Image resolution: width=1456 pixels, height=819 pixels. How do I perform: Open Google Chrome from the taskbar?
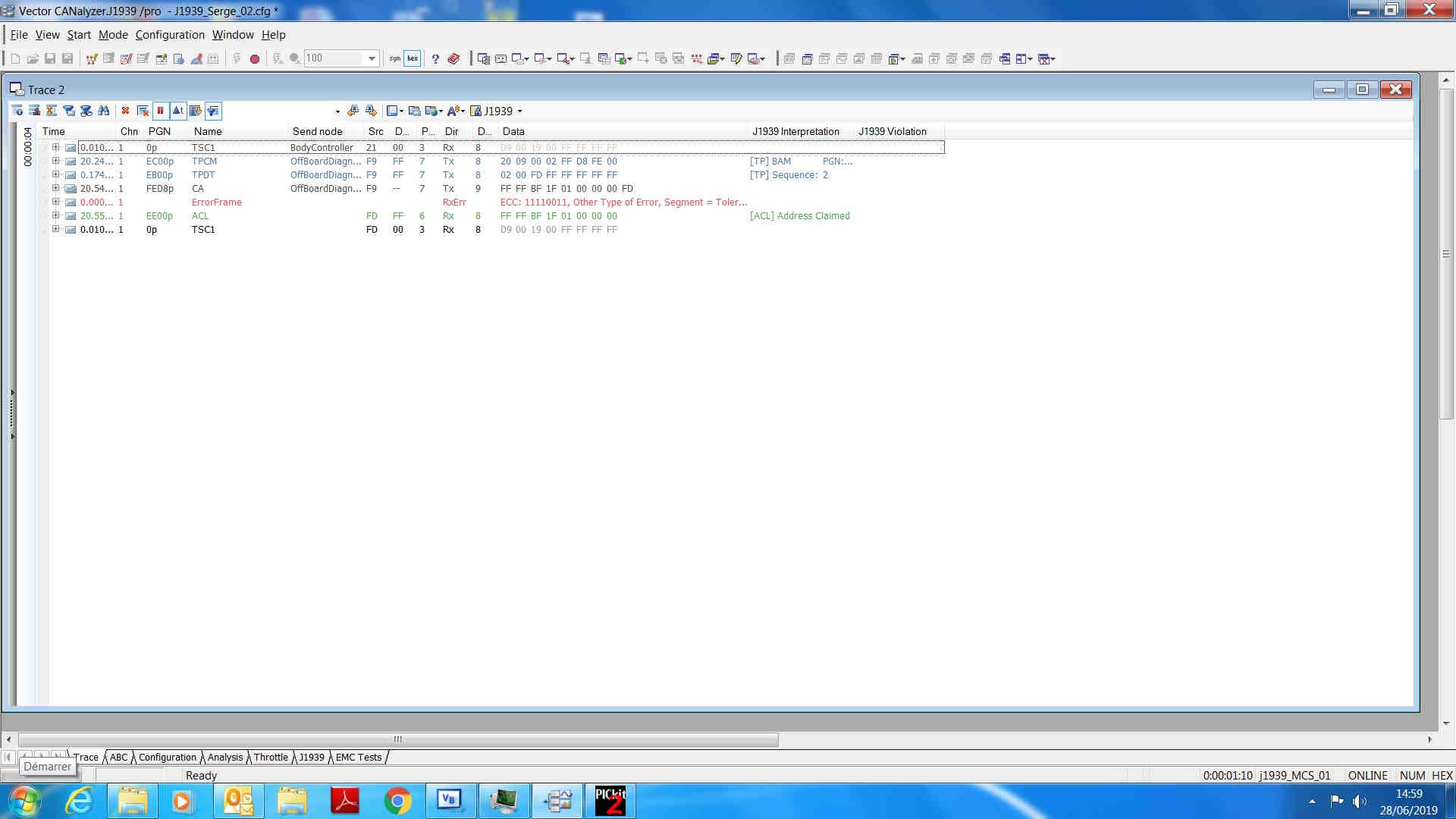[x=397, y=801]
